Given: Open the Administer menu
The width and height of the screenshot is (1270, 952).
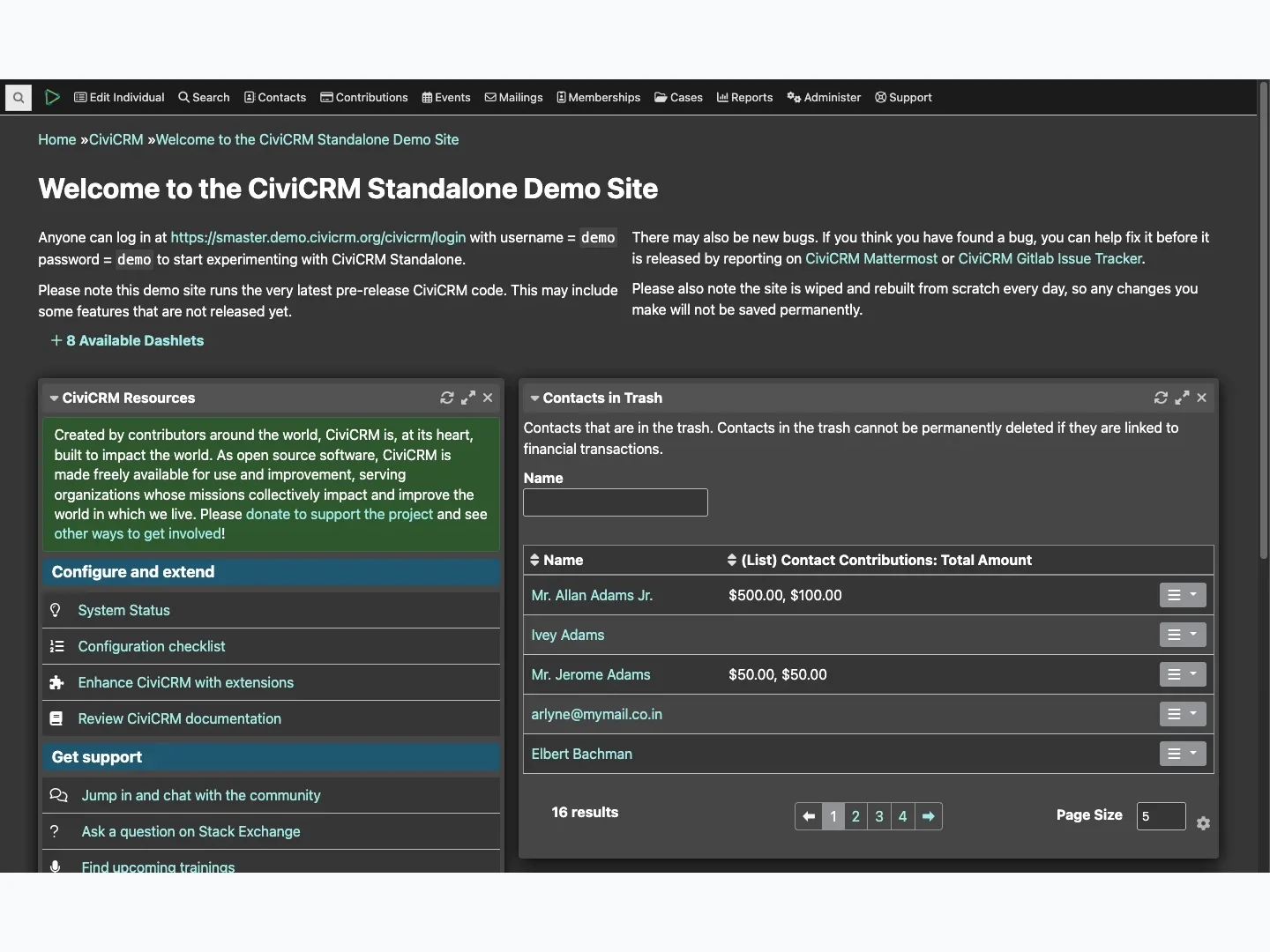Looking at the screenshot, I should [824, 97].
